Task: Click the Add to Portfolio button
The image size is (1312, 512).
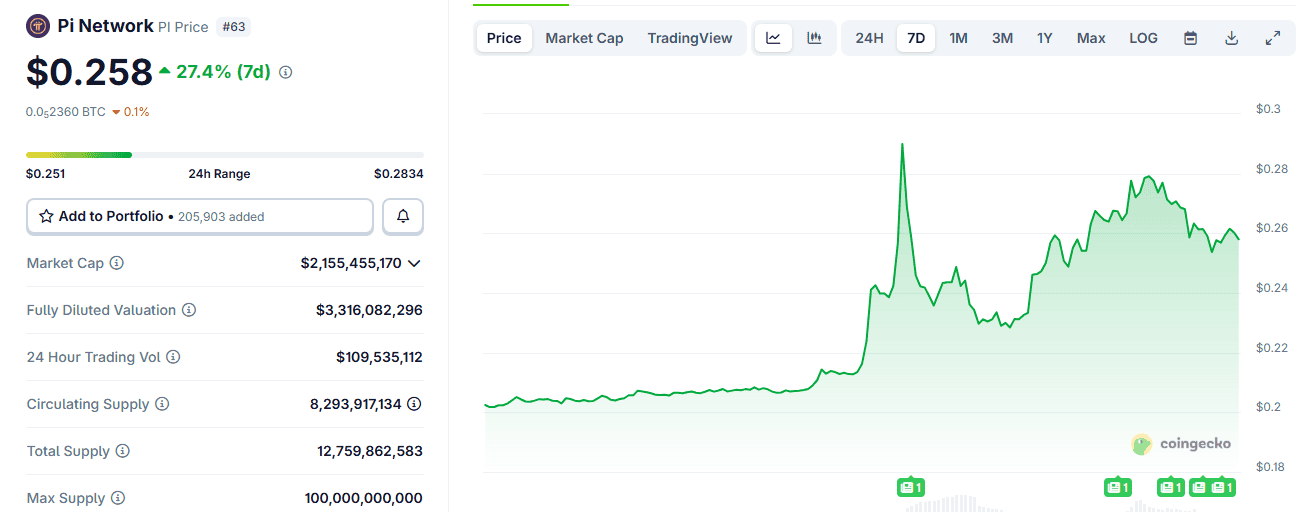Action: coord(200,216)
